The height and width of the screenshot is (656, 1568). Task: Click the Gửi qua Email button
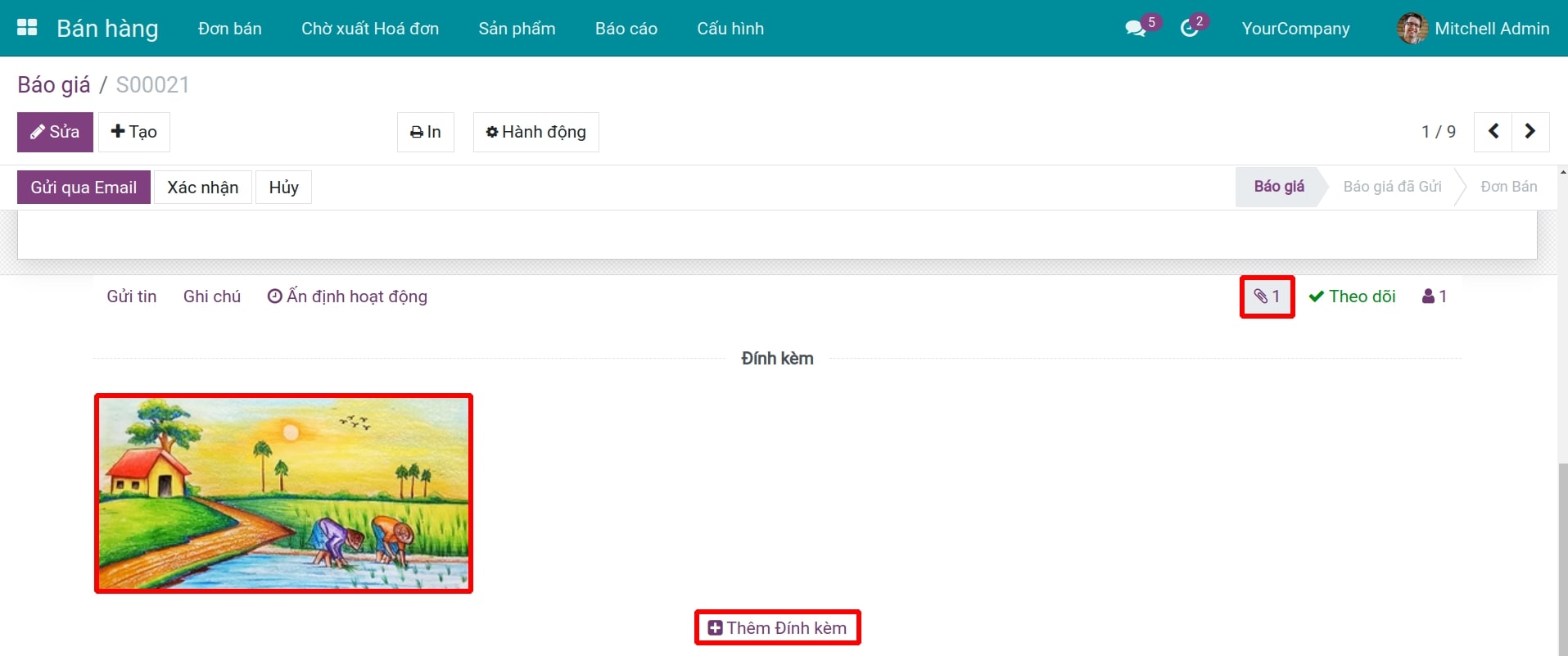84,188
